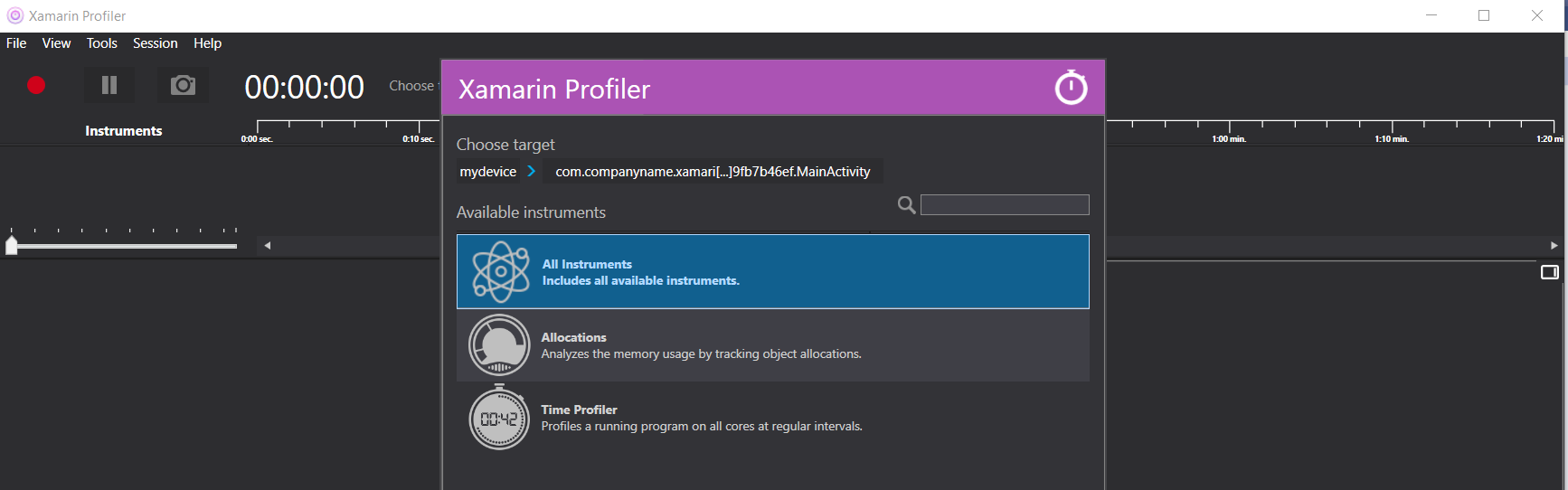Adjust the timeline zoom slider handle

tap(12, 245)
